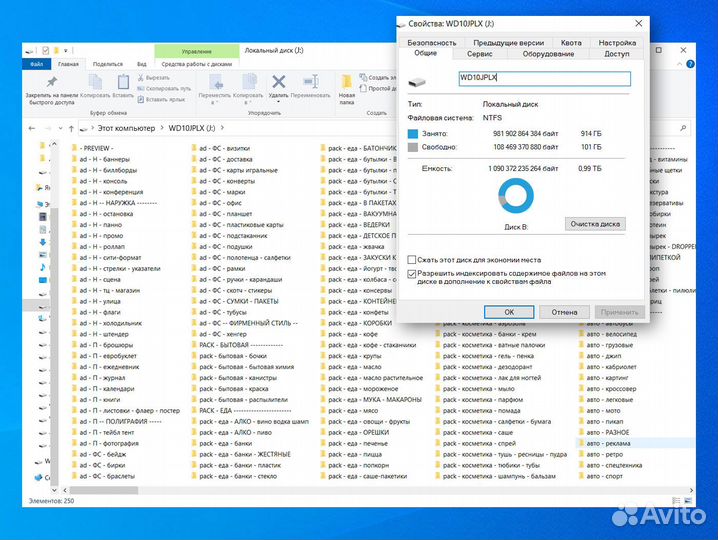The width and height of the screenshot is (718, 540).
Task: Click the down arrow of the sidebar scrollbar
Action: pos(54,490)
